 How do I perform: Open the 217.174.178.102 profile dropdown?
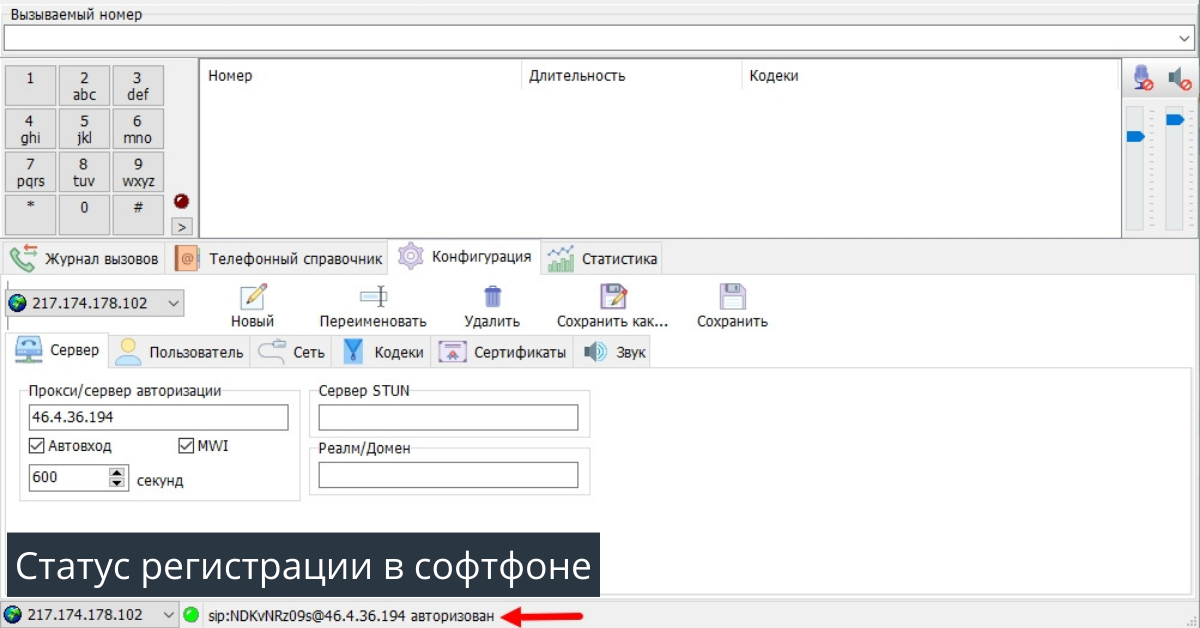172,302
